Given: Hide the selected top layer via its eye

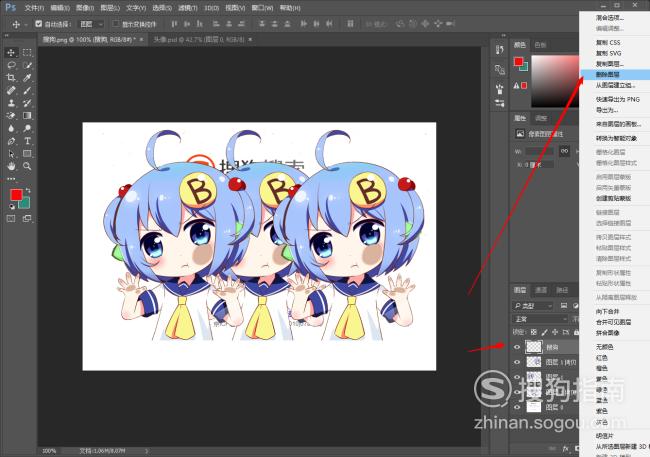Looking at the screenshot, I should tap(517, 347).
